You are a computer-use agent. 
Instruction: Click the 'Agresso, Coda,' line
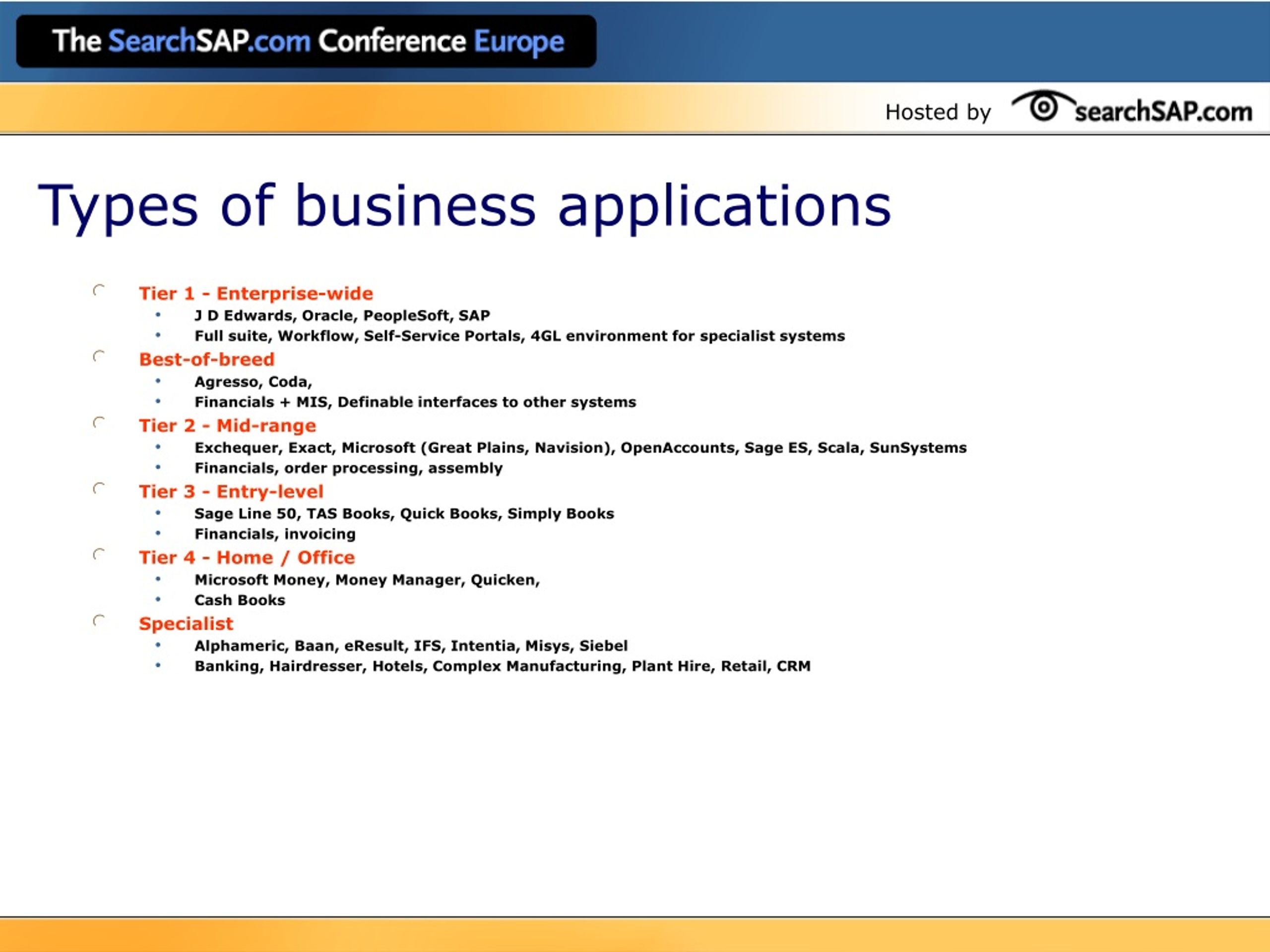(x=253, y=382)
